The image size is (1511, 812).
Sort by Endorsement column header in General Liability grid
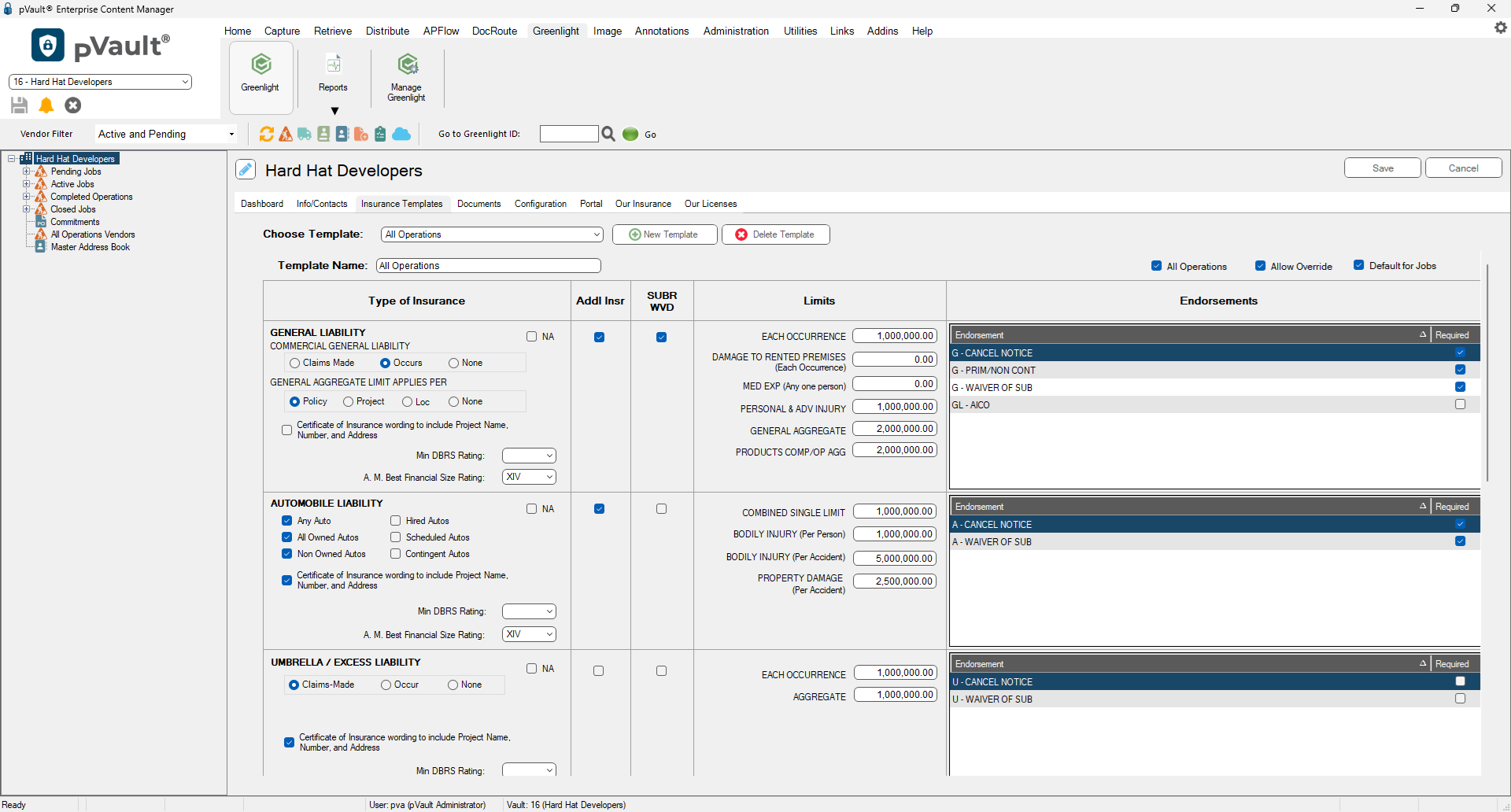[x=1190, y=335]
